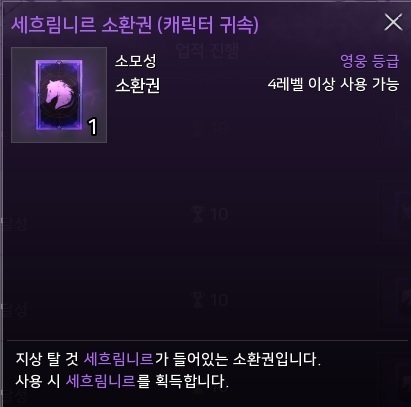Click the quantity number 1 on item icon

[x=93, y=127]
